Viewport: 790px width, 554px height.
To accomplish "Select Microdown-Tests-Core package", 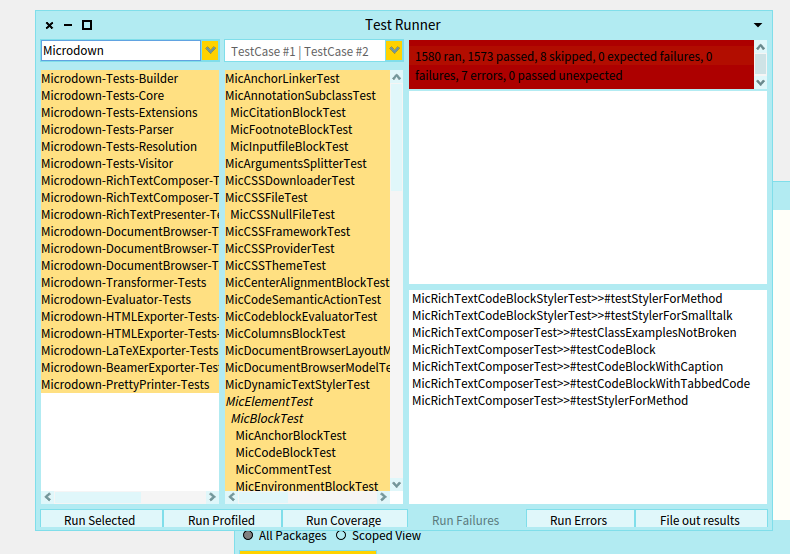I will coord(130,96).
